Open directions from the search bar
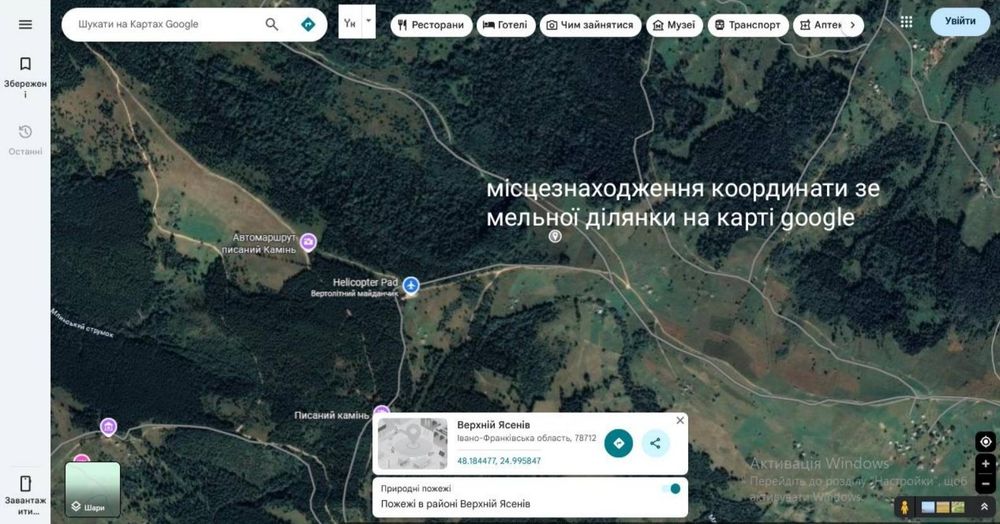This screenshot has width=1000, height=524. [x=308, y=24]
